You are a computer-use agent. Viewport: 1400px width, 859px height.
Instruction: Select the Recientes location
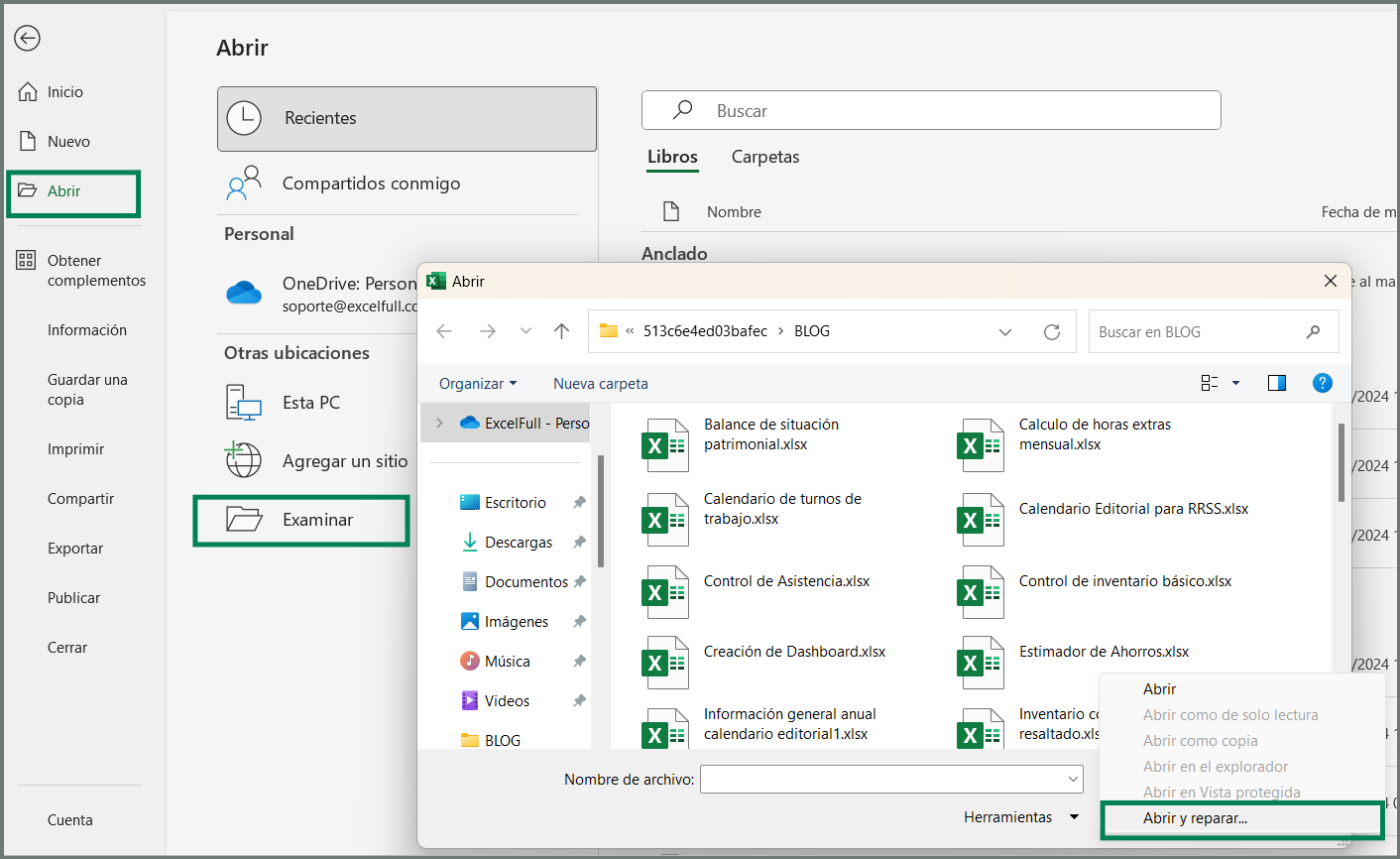click(x=407, y=119)
